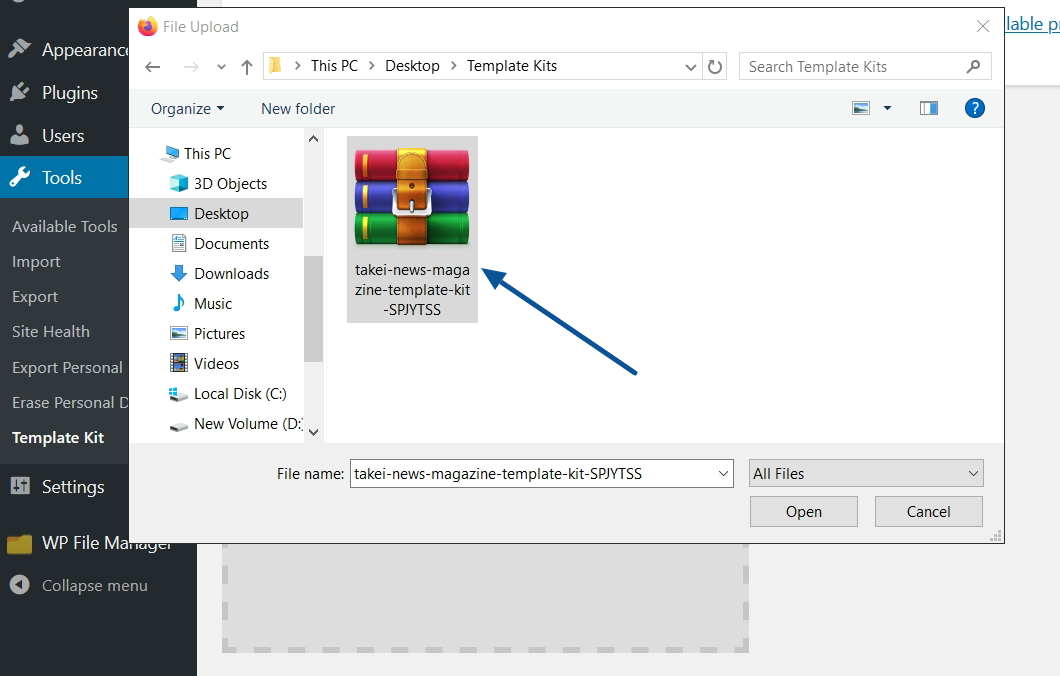Click the Open button
Screen dimensions: 1060x676
coord(804,512)
